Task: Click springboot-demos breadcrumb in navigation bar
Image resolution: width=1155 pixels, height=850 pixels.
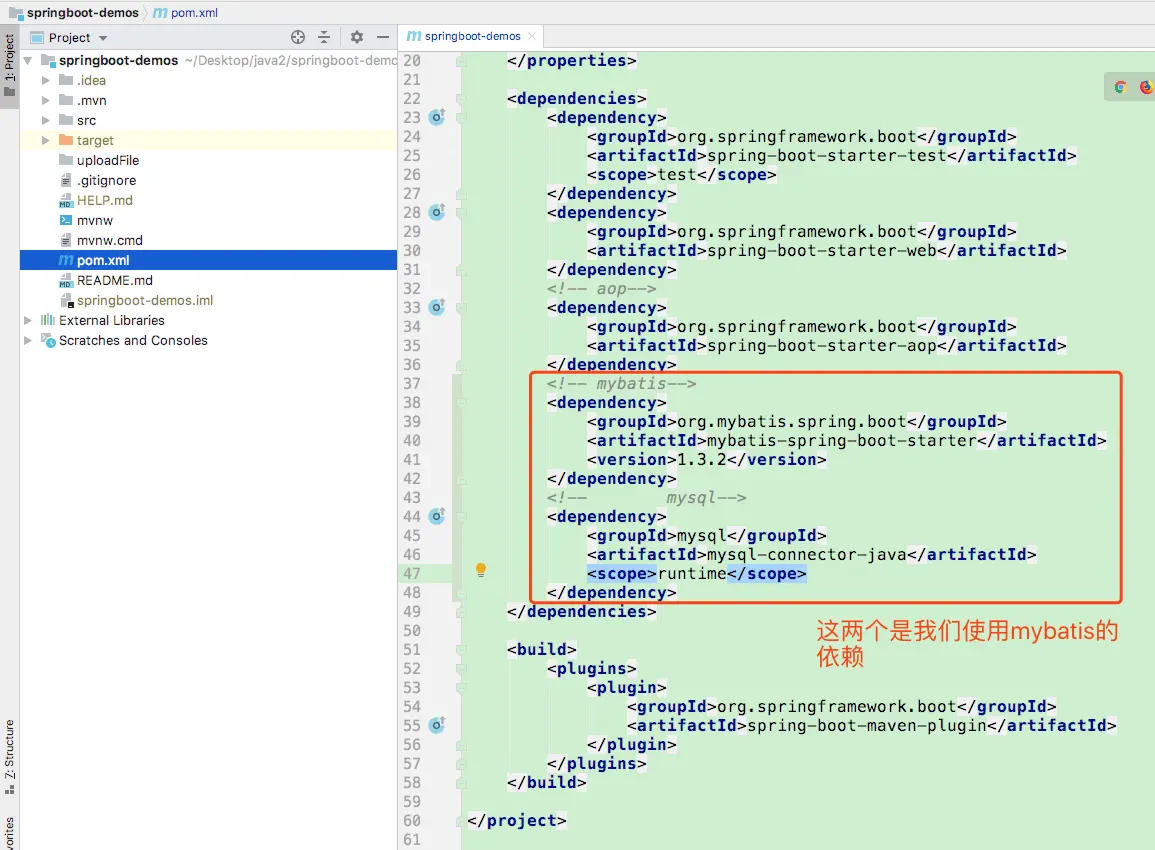Action: [x=82, y=13]
